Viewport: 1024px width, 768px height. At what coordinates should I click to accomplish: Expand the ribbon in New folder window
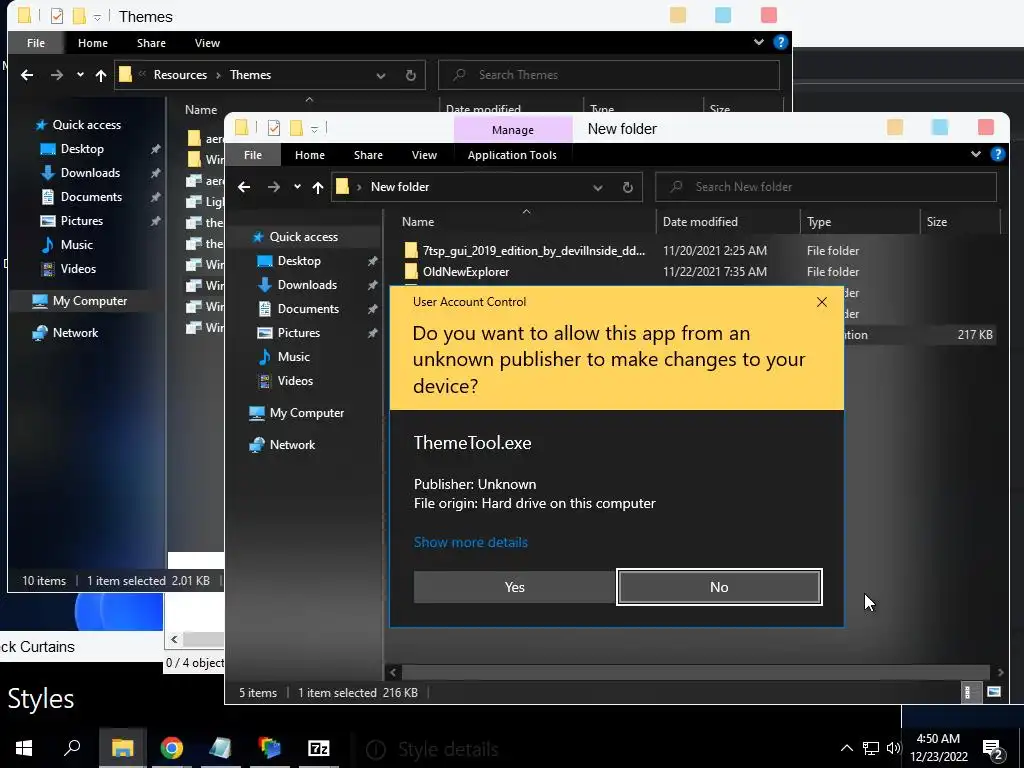click(976, 154)
